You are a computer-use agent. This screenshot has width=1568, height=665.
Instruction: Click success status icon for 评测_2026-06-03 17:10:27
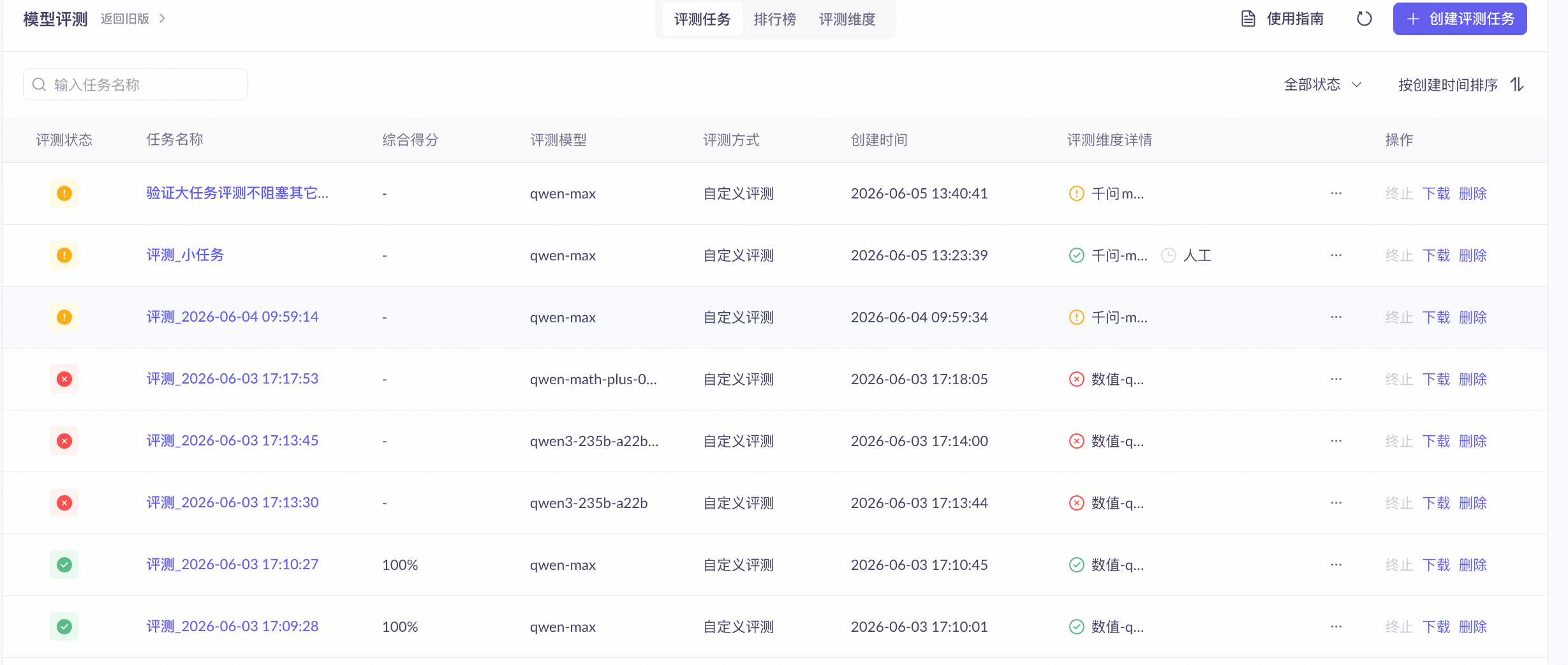(64, 565)
